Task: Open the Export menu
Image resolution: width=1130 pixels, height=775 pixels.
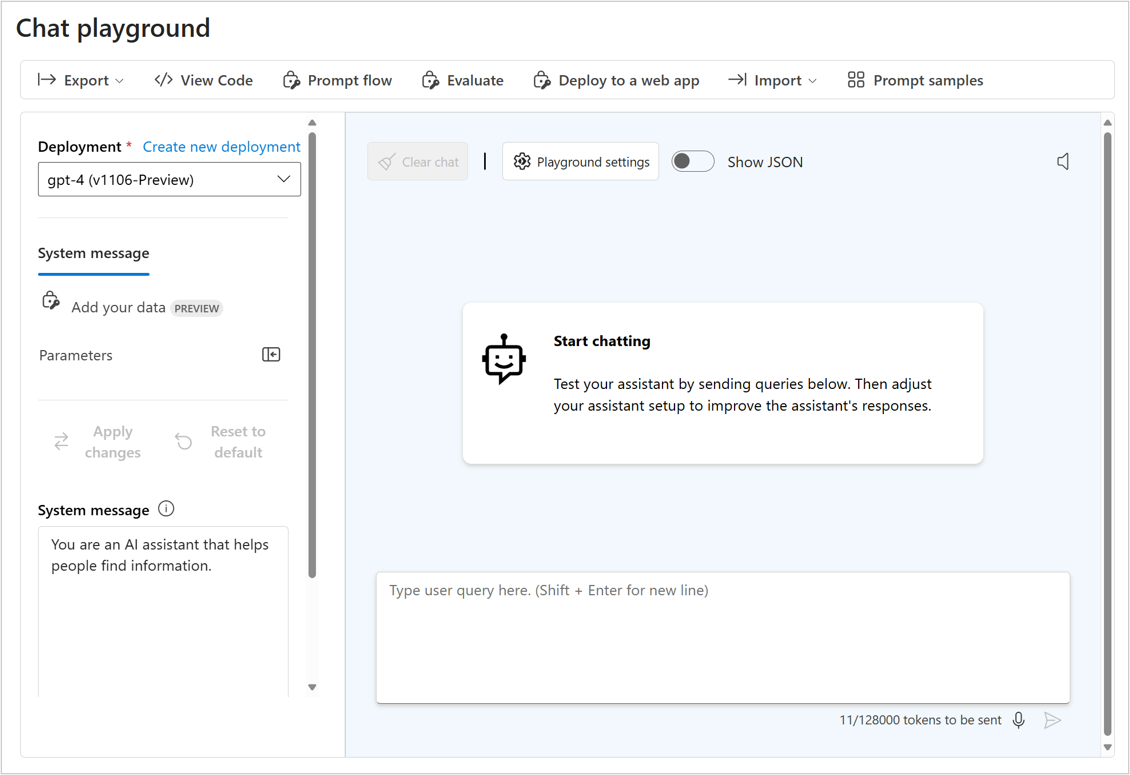Action: 80,80
